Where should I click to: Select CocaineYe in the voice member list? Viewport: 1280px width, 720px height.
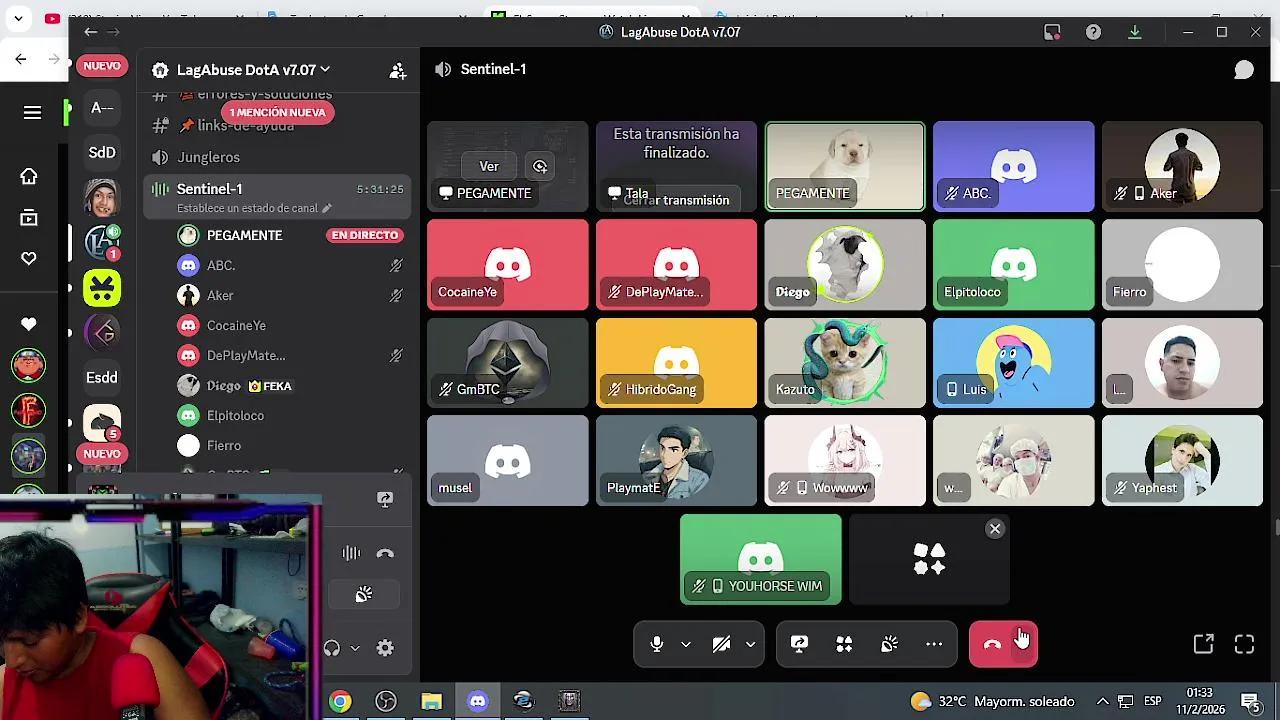tap(236, 325)
